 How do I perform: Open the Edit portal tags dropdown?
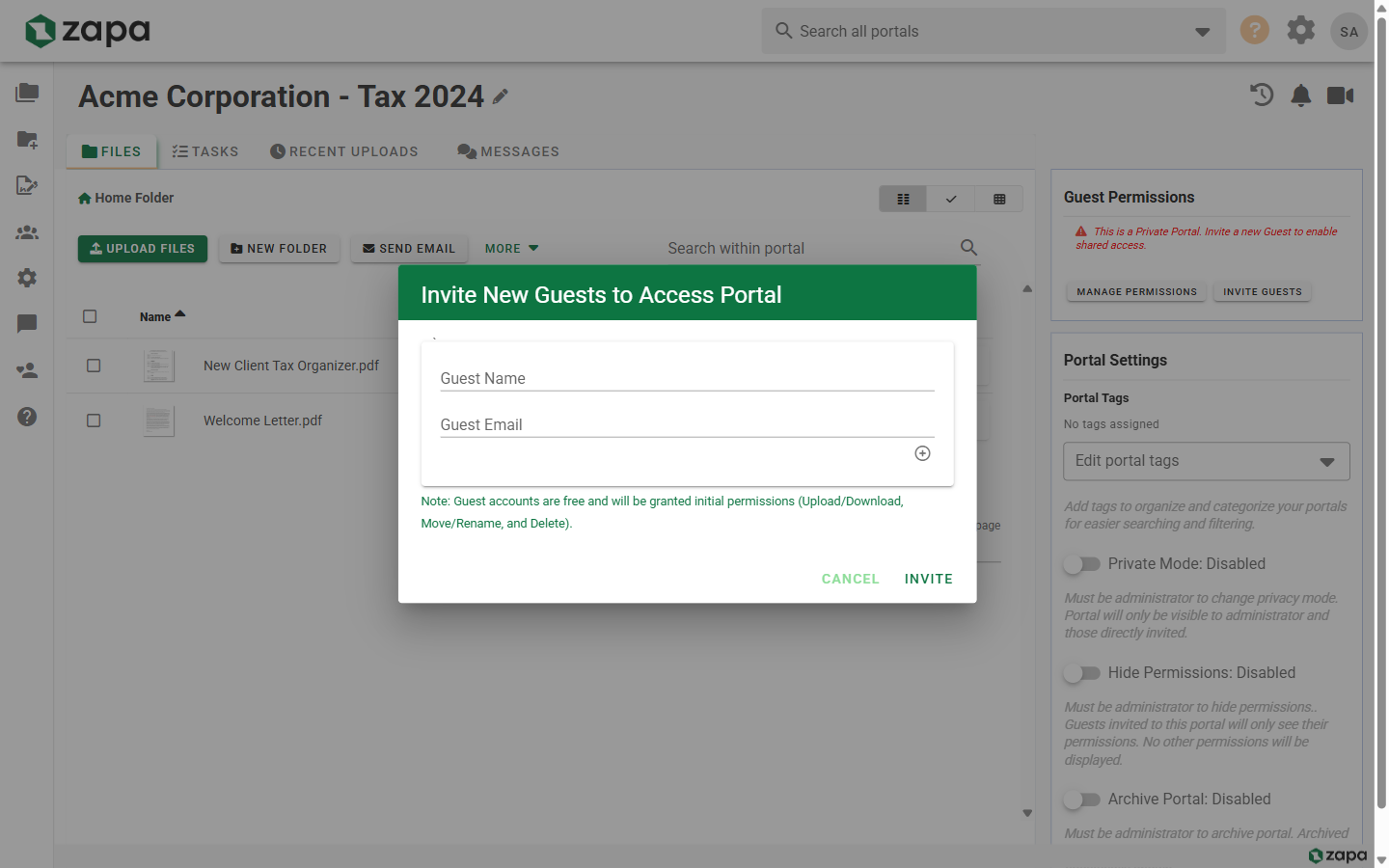click(1207, 461)
